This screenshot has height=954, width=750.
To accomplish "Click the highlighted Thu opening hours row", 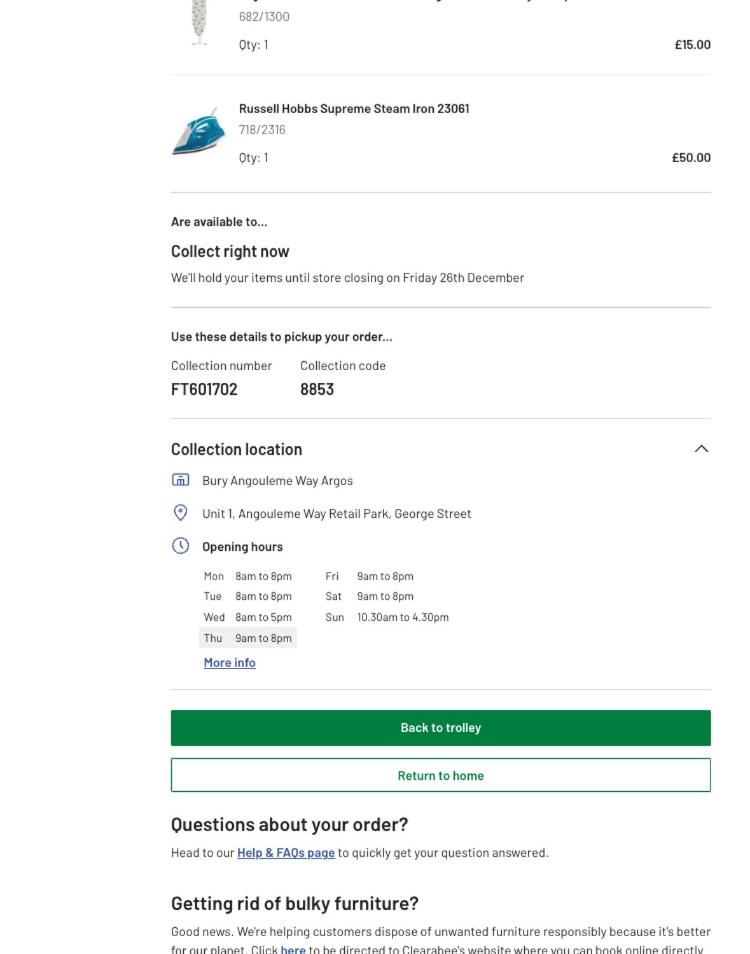I will click(x=248, y=638).
